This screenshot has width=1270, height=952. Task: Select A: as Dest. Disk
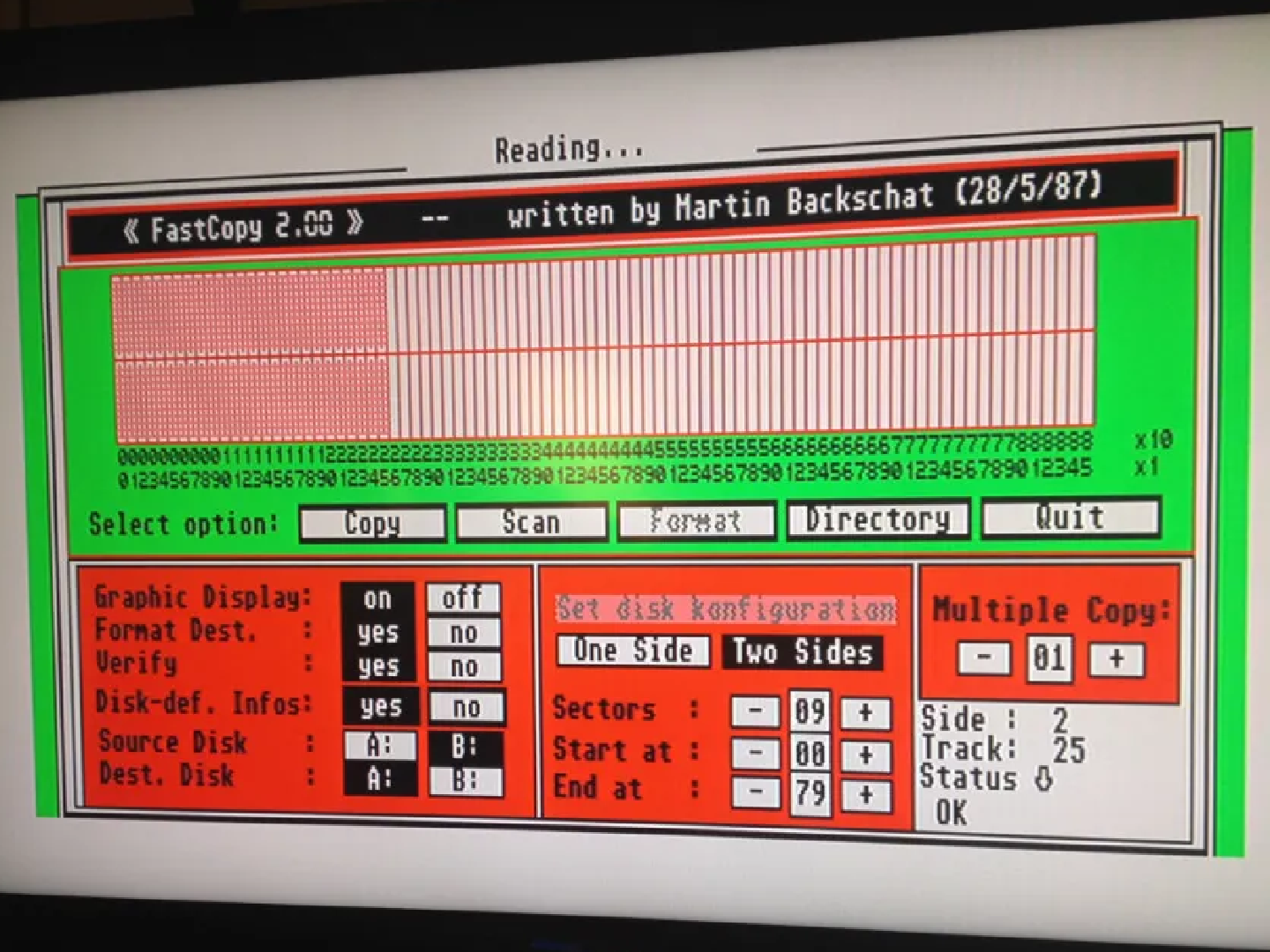coord(380,779)
